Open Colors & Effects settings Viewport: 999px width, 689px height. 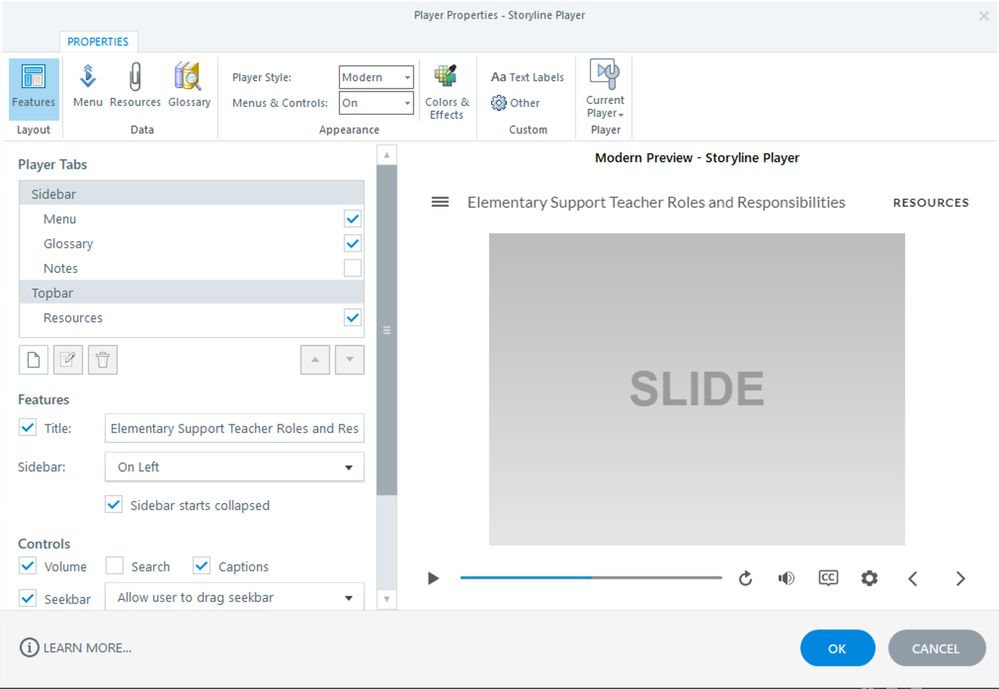click(446, 91)
